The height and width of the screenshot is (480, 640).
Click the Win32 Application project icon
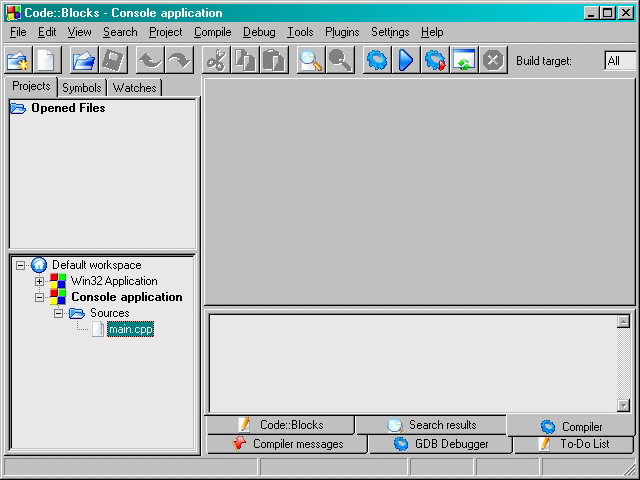tap(58, 281)
